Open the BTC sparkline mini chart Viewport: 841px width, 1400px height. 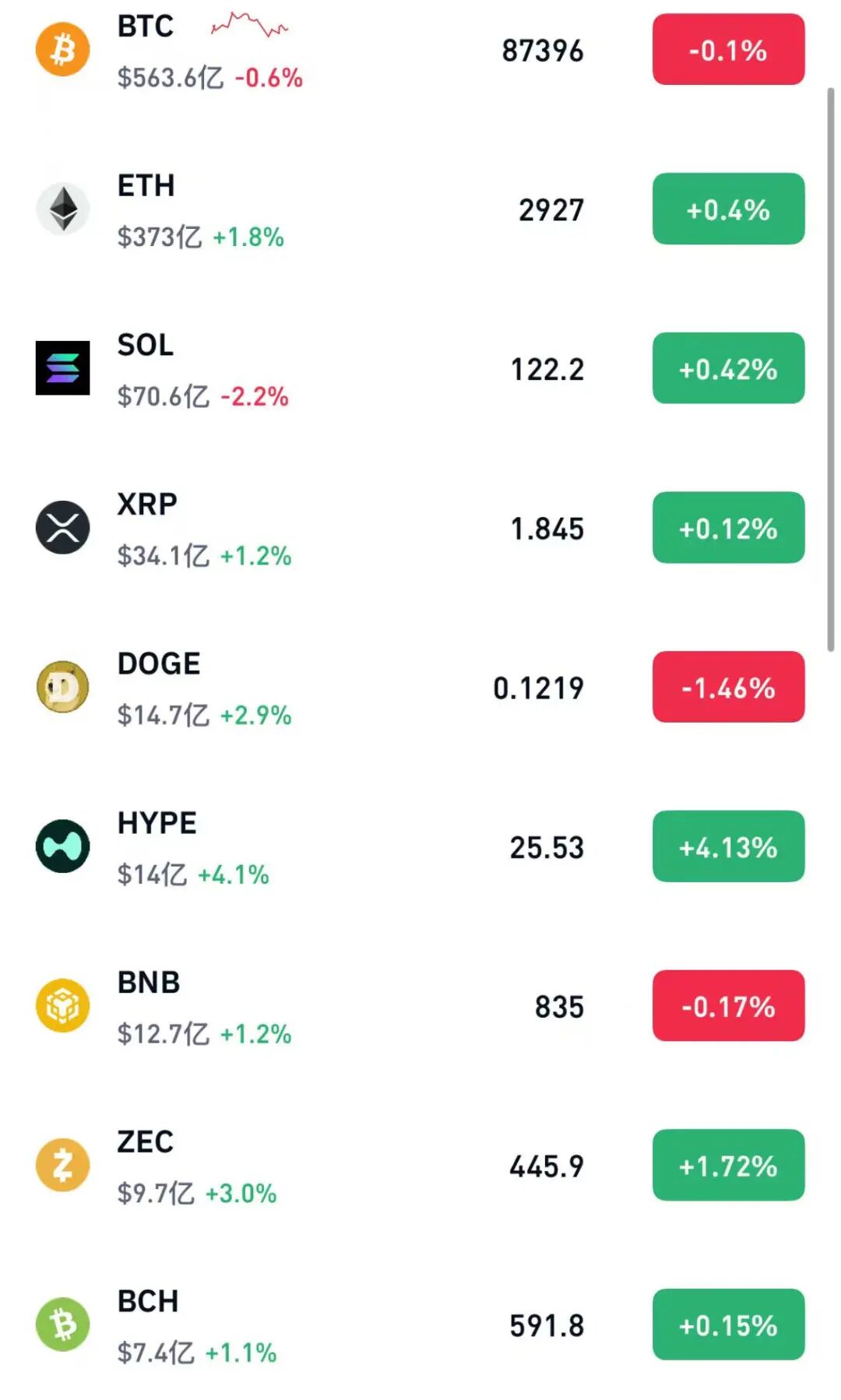(249, 26)
